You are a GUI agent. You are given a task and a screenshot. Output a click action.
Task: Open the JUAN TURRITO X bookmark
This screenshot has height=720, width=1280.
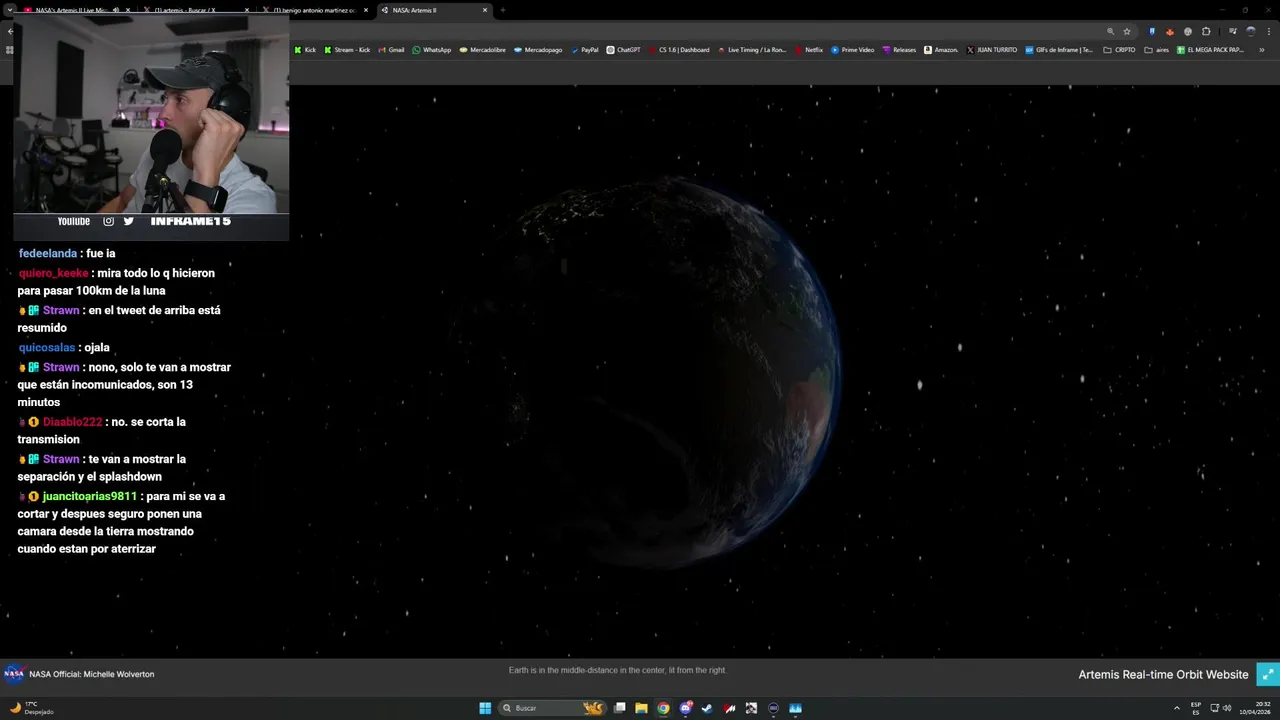(992, 50)
